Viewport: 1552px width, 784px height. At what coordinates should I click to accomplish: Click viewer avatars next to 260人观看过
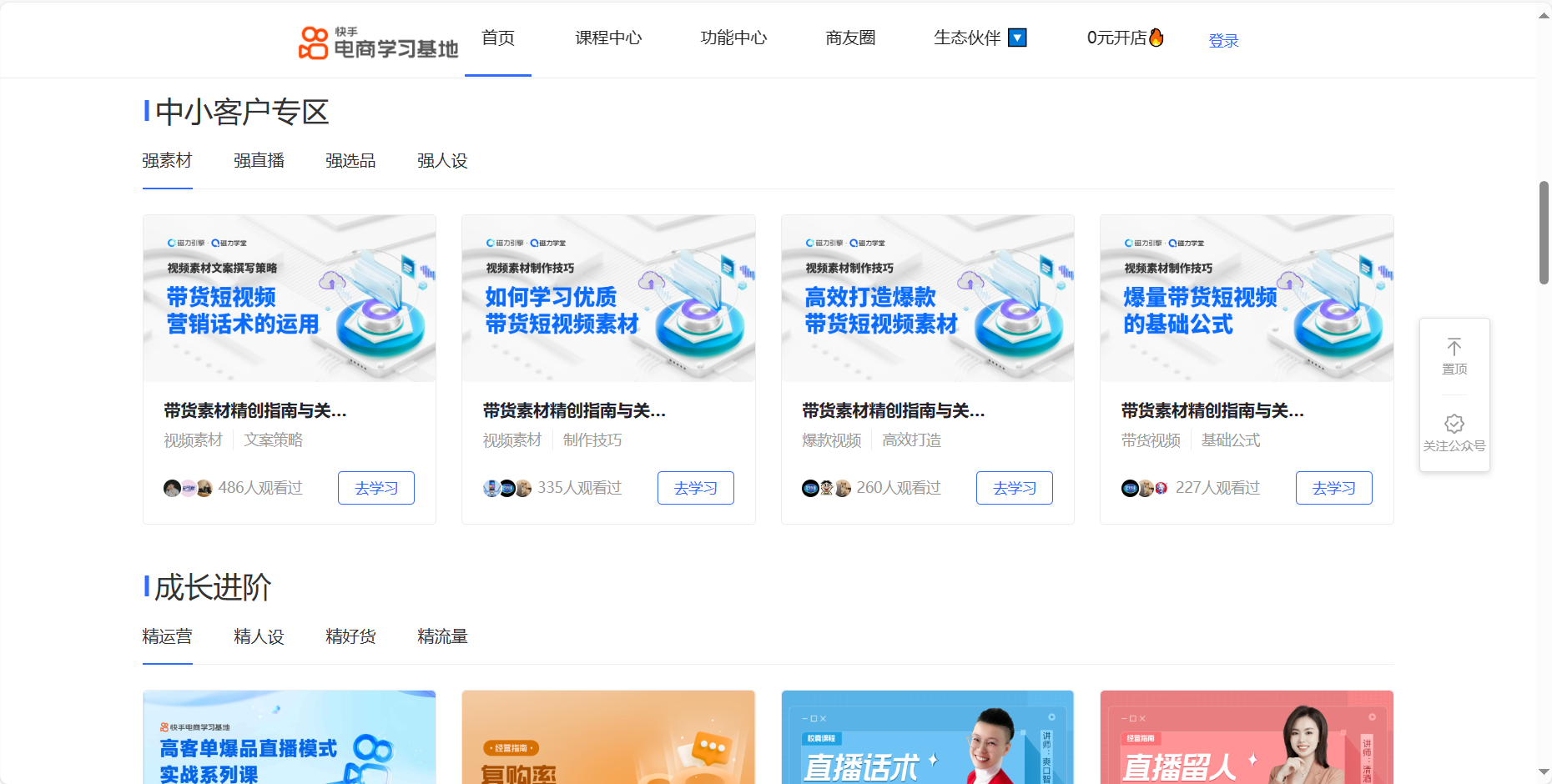(x=826, y=488)
